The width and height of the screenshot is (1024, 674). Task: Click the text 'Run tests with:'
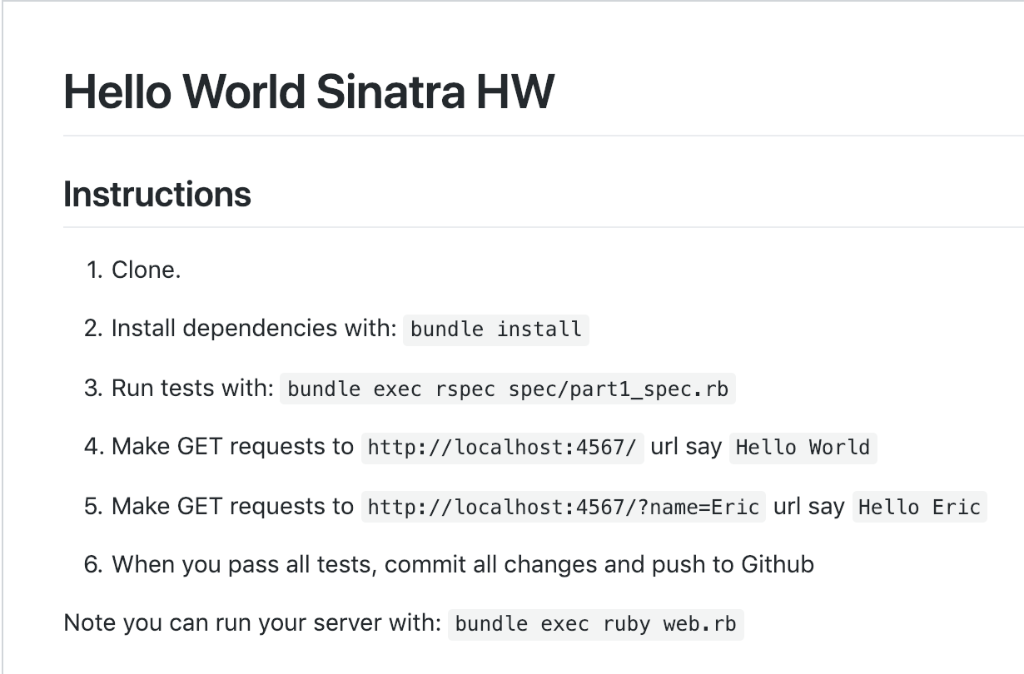[x=193, y=388]
